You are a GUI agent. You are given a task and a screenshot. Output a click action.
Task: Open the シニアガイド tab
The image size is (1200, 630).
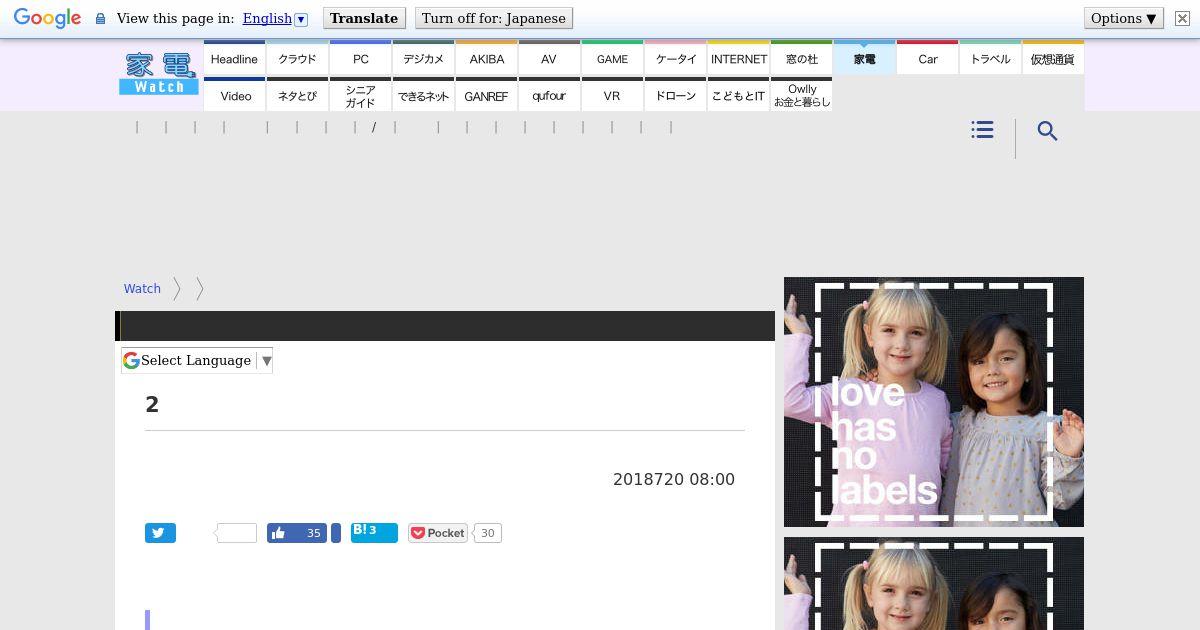pos(360,95)
